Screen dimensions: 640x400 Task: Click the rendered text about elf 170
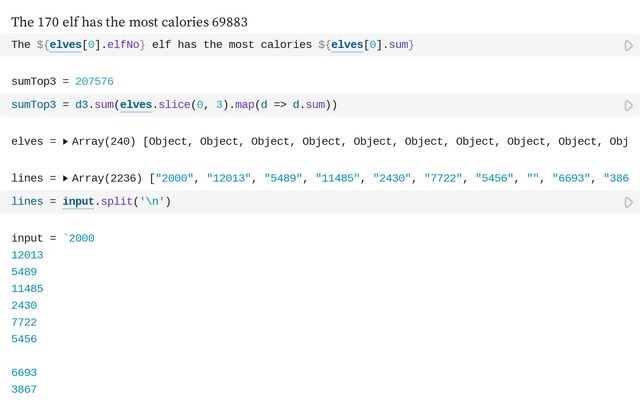click(x=130, y=21)
